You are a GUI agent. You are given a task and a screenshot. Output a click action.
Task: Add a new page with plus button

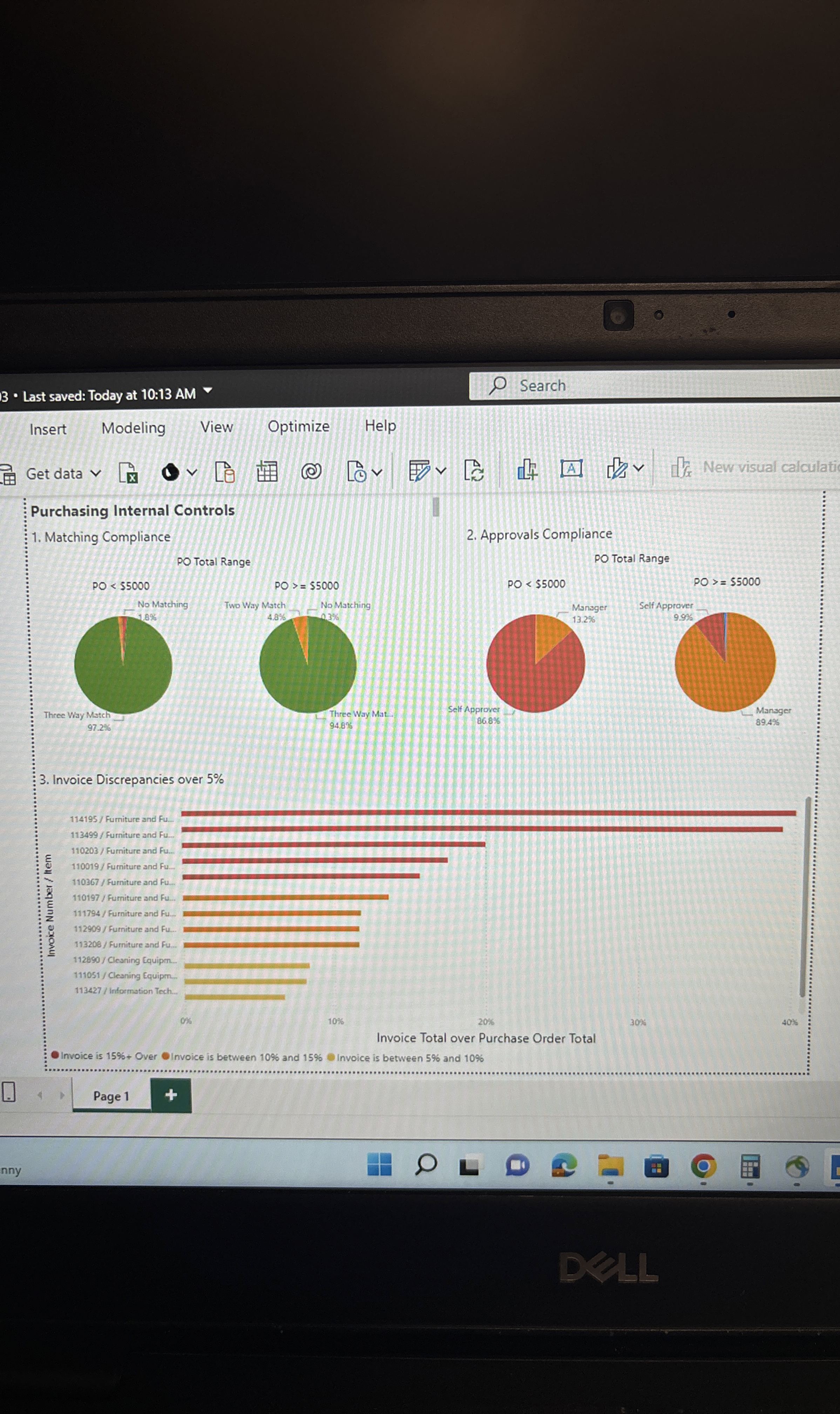click(171, 1095)
